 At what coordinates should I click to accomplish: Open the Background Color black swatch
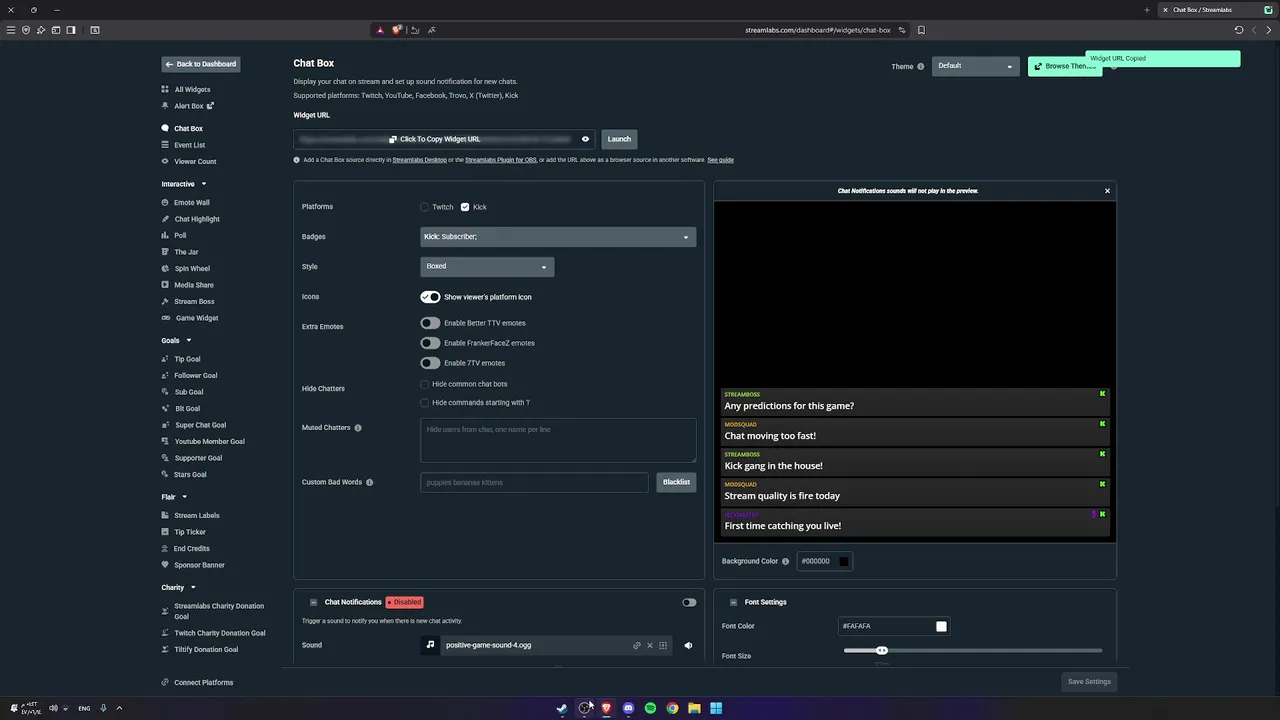(843, 561)
